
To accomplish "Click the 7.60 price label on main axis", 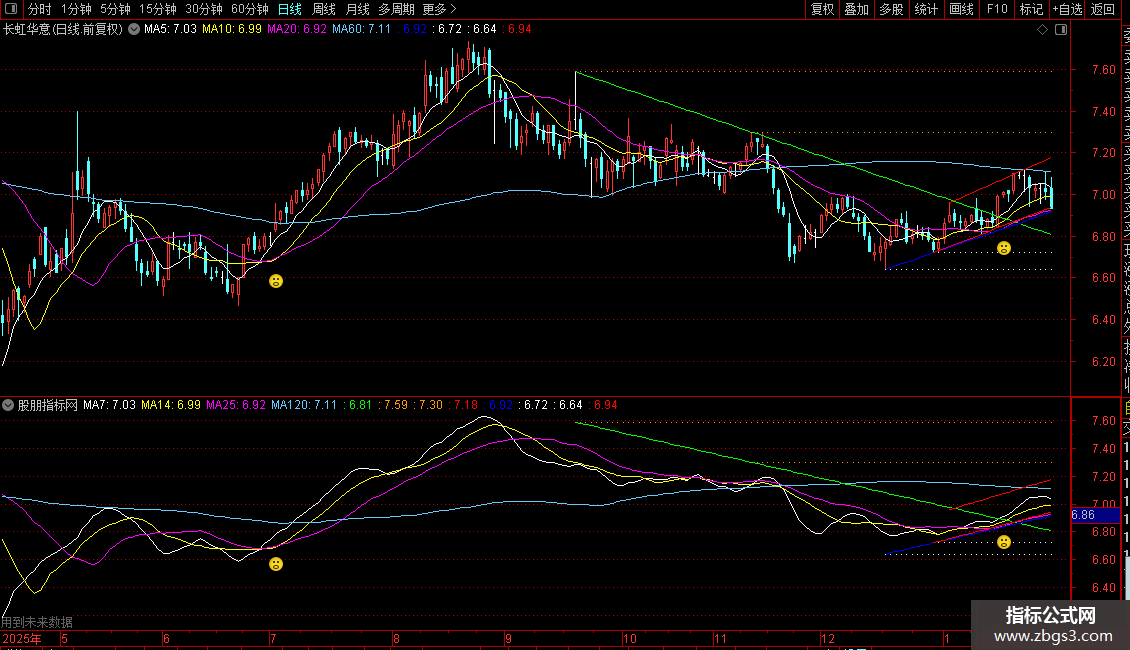I will [x=1103, y=70].
